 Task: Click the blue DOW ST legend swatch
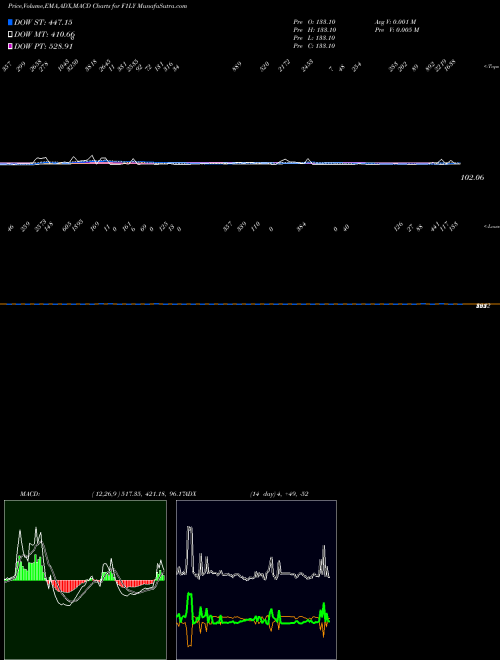point(10,22)
